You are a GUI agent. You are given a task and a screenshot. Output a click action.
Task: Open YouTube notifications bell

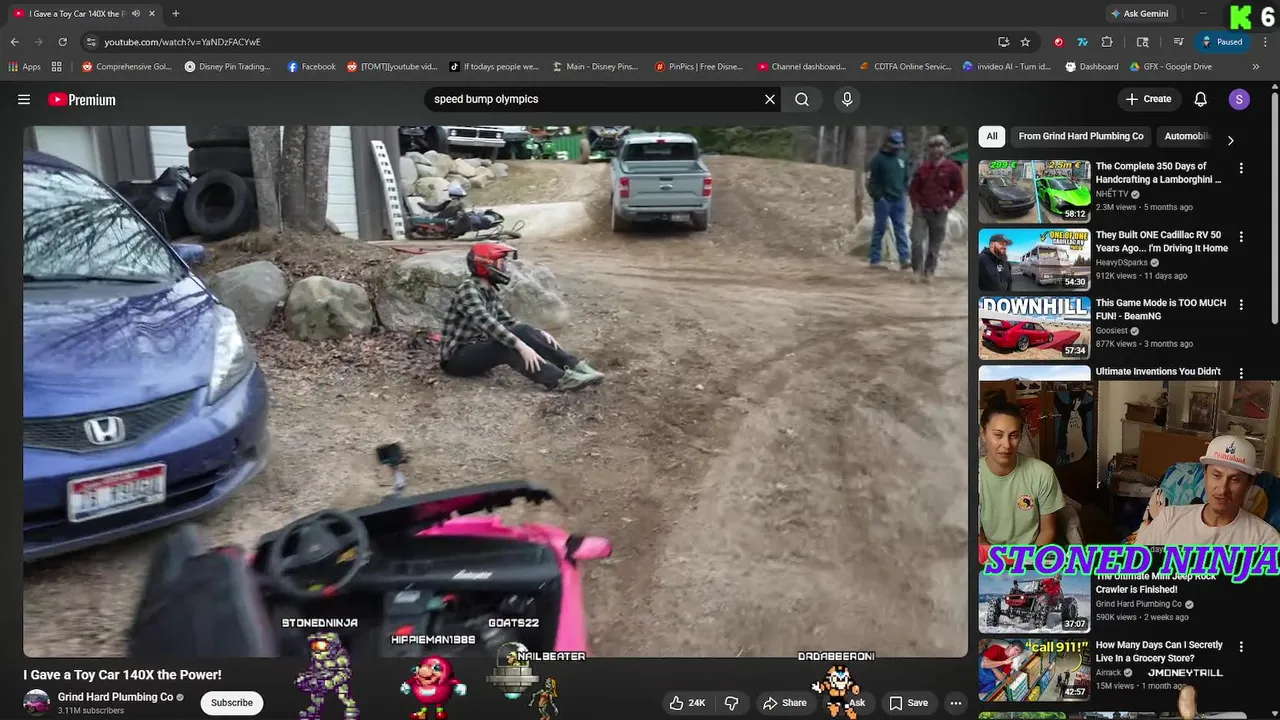(1201, 99)
